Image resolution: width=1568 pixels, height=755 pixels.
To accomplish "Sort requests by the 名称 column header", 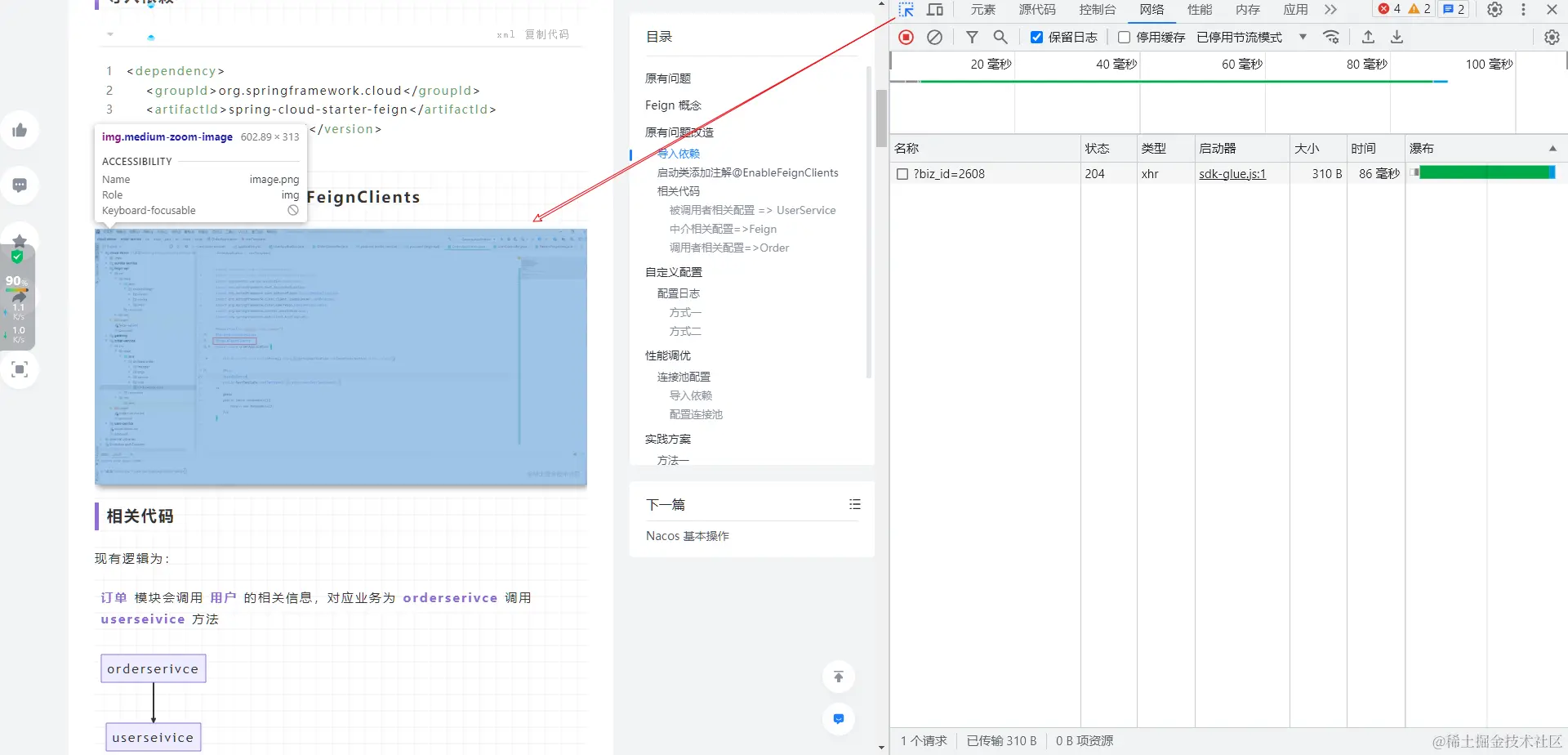I will pos(985,149).
